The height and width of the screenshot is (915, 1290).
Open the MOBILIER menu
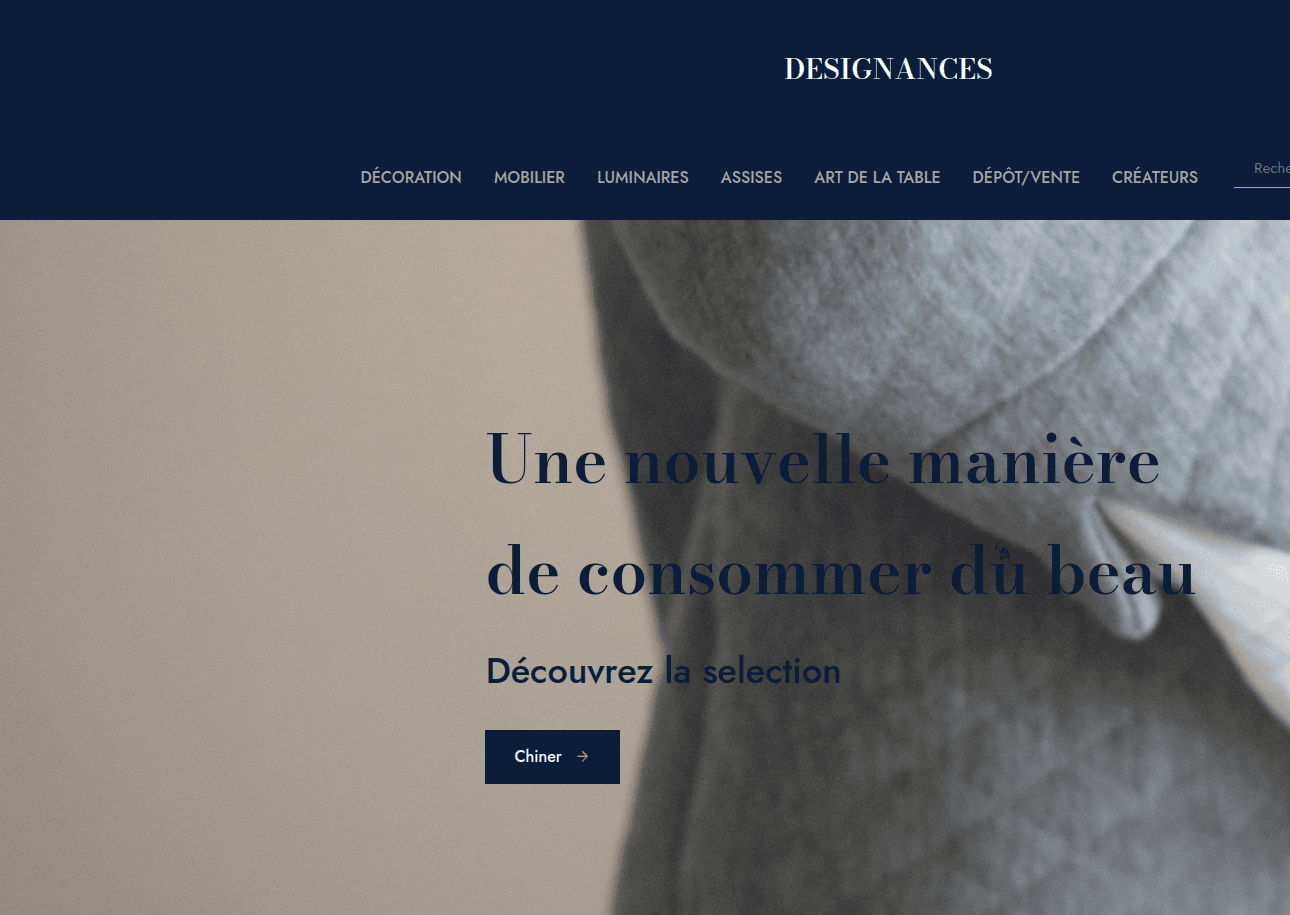tap(529, 177)
